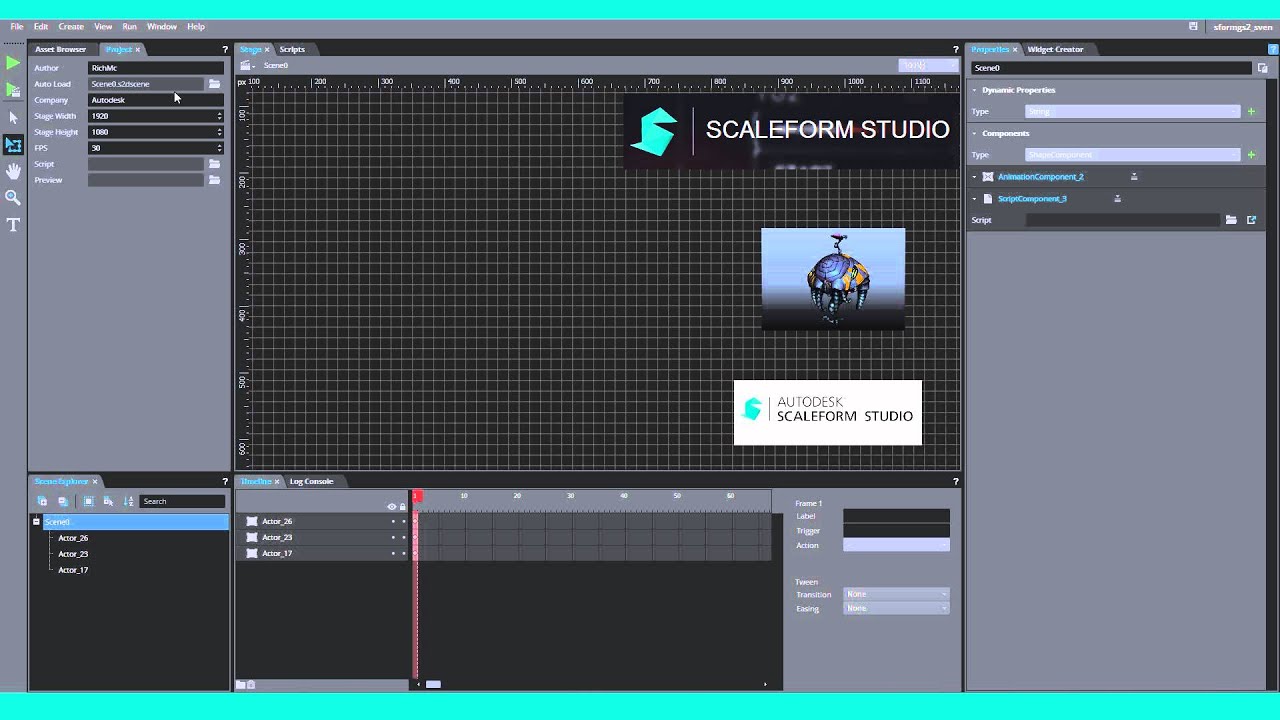Toggle lock dot for Actor_17 timeline layer
Viewport: 1280px width, 720px height.
click(x=404, y=554)
